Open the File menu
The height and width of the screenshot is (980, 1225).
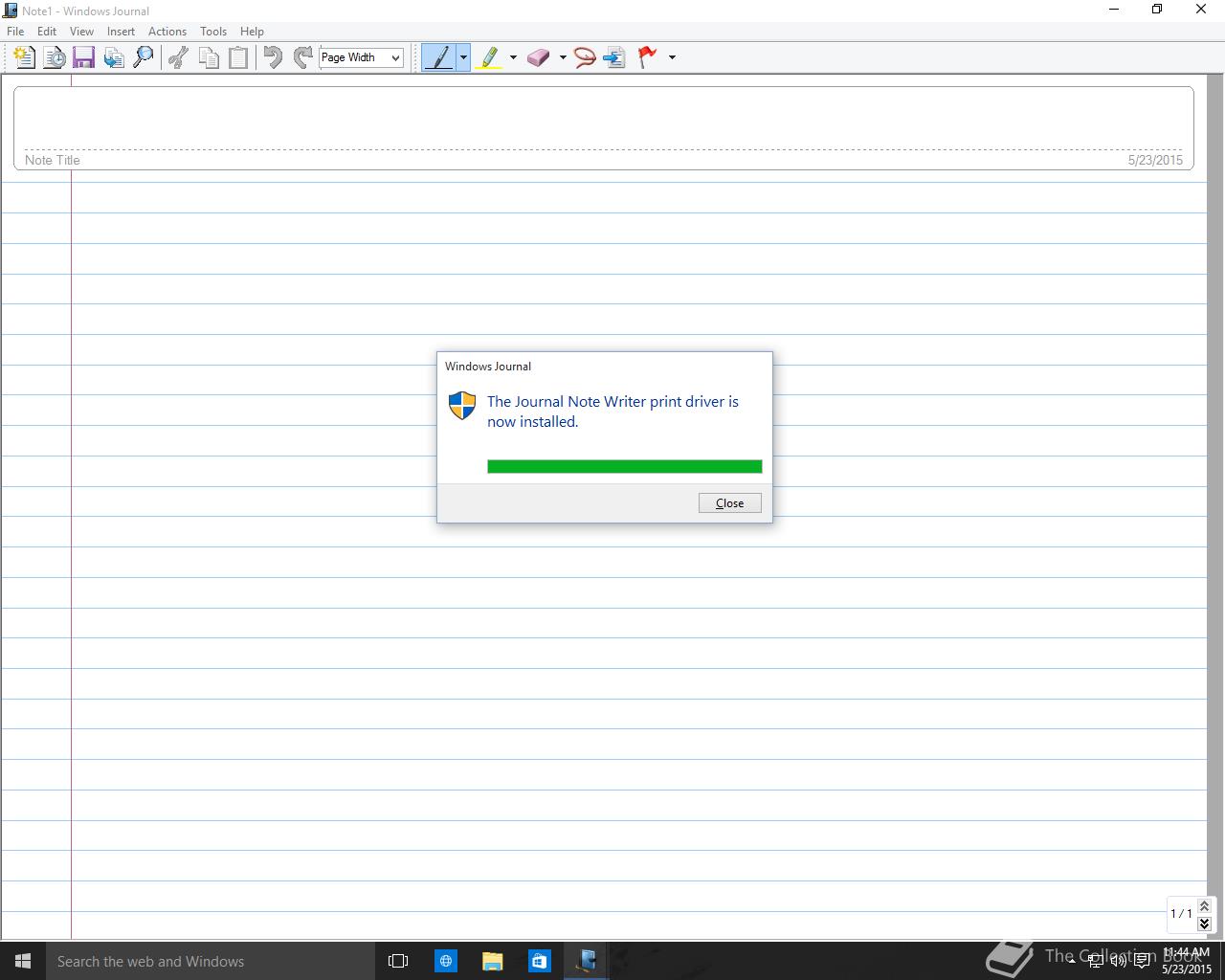[x=15, y=32]
